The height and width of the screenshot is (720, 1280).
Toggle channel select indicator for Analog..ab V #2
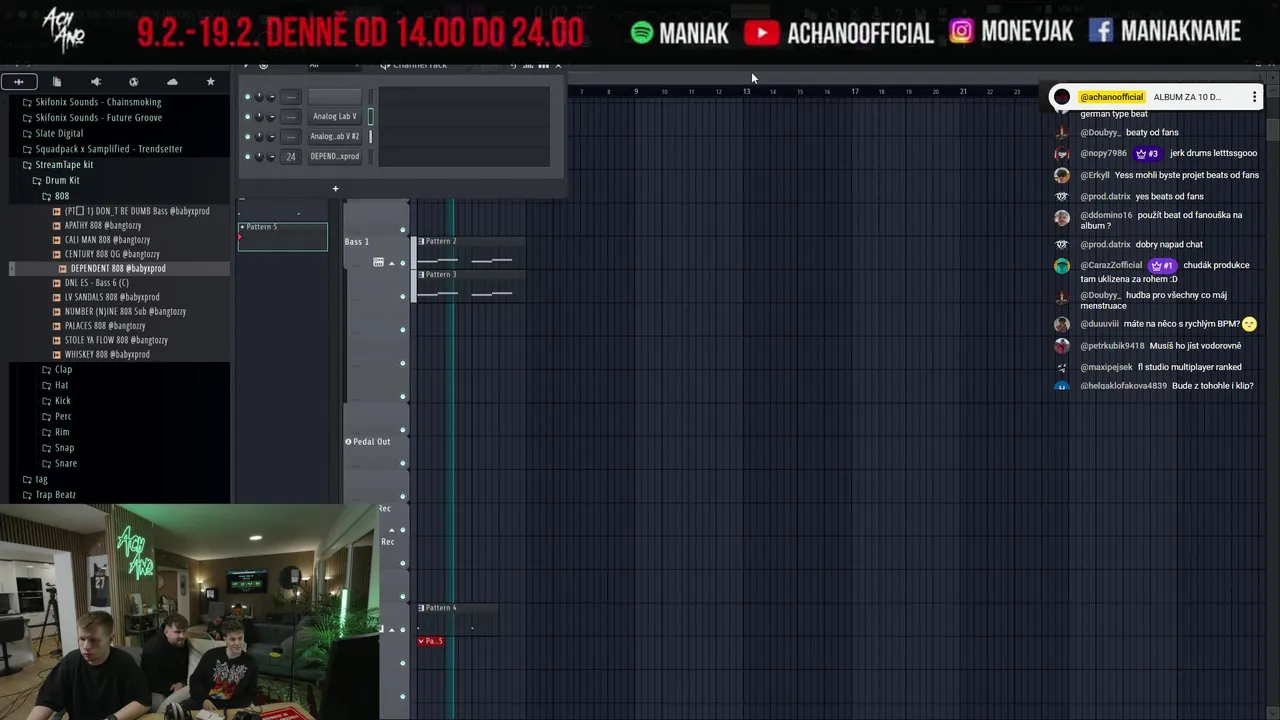[x=370, y=136]
